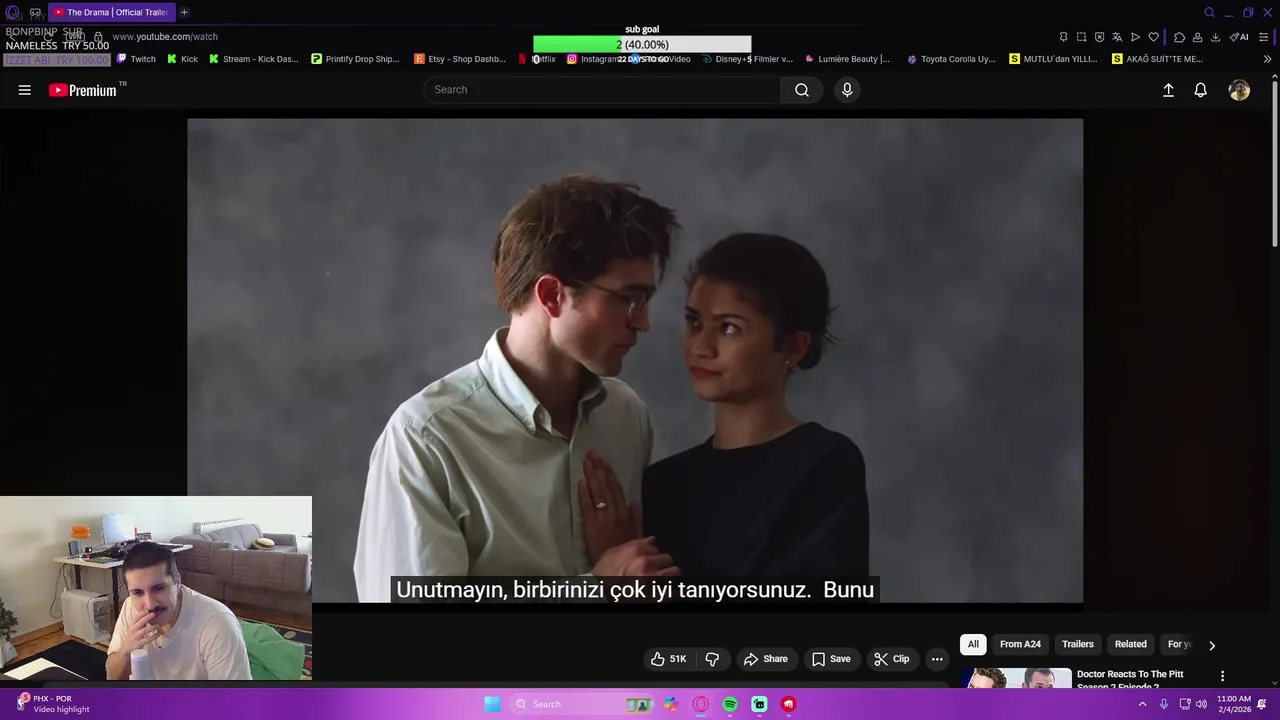Select the Related filter chip
The image size is (1280, 720).
click(1131, 644)
